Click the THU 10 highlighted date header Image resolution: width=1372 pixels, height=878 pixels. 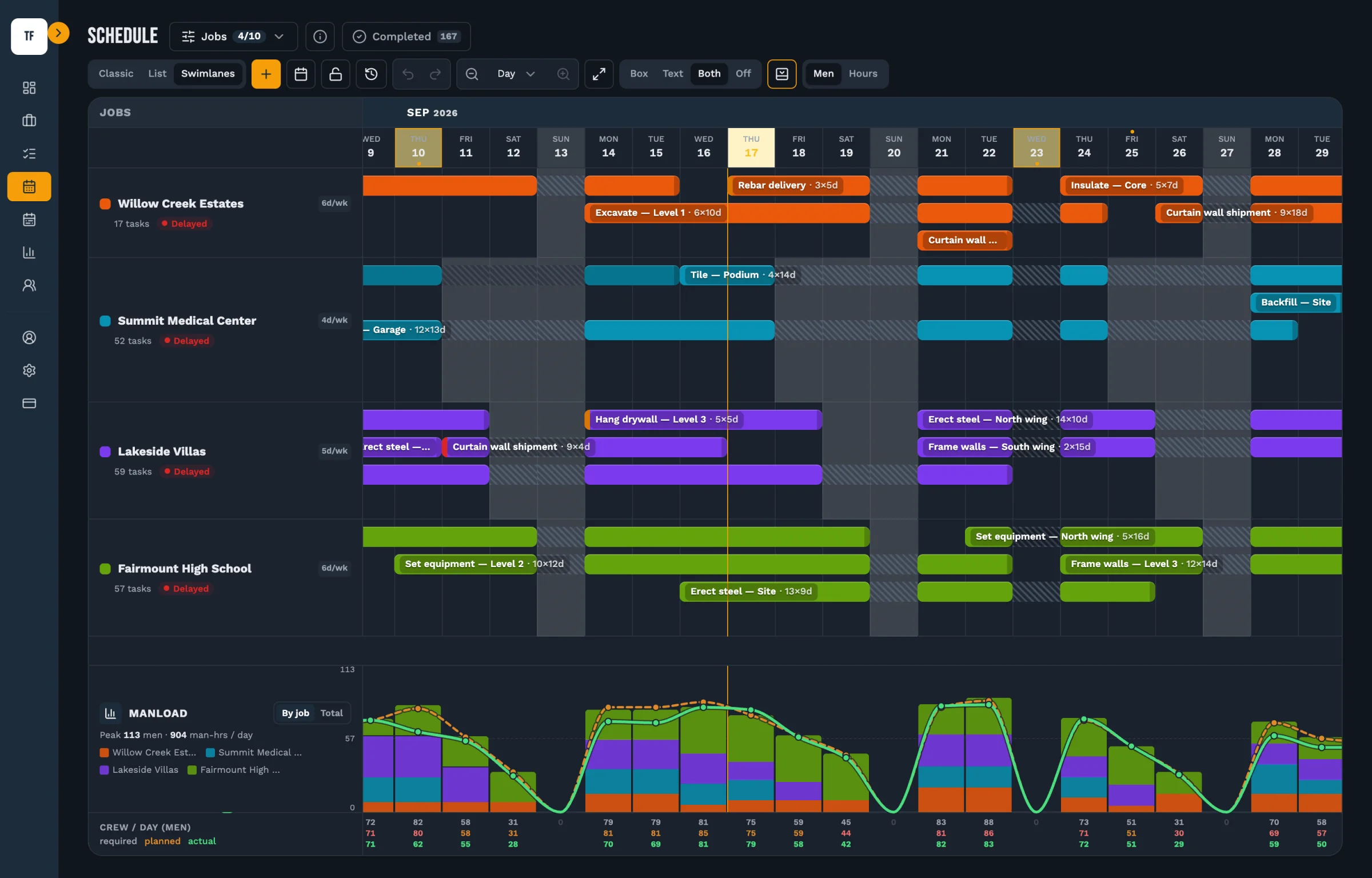[x=418, y=147]
